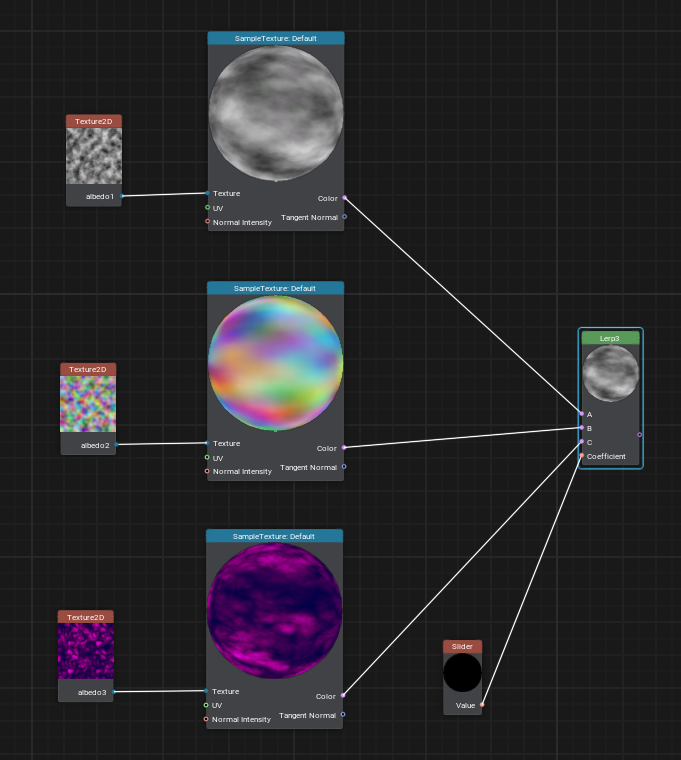Viewport: 681px width, 760px height.
Task: Select the top SampleTexture node header
Action: point(276,38)
